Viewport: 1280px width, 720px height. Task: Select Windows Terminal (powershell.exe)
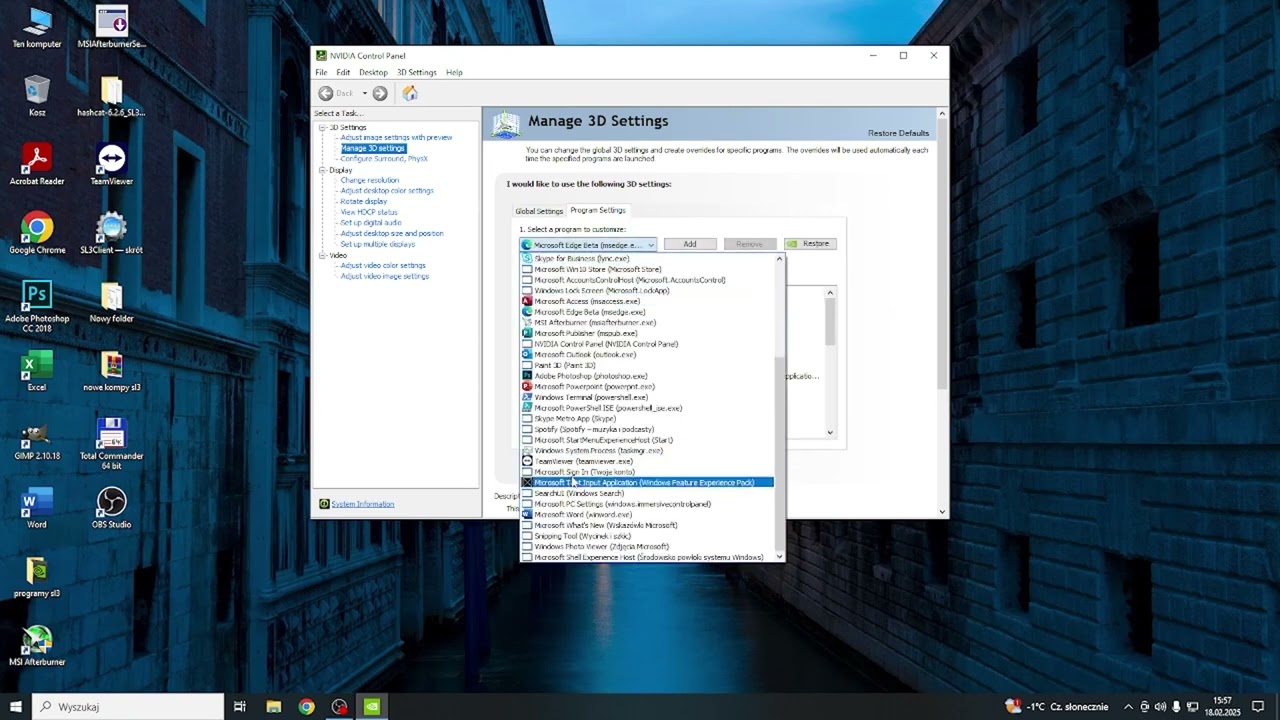coord(647,397)
